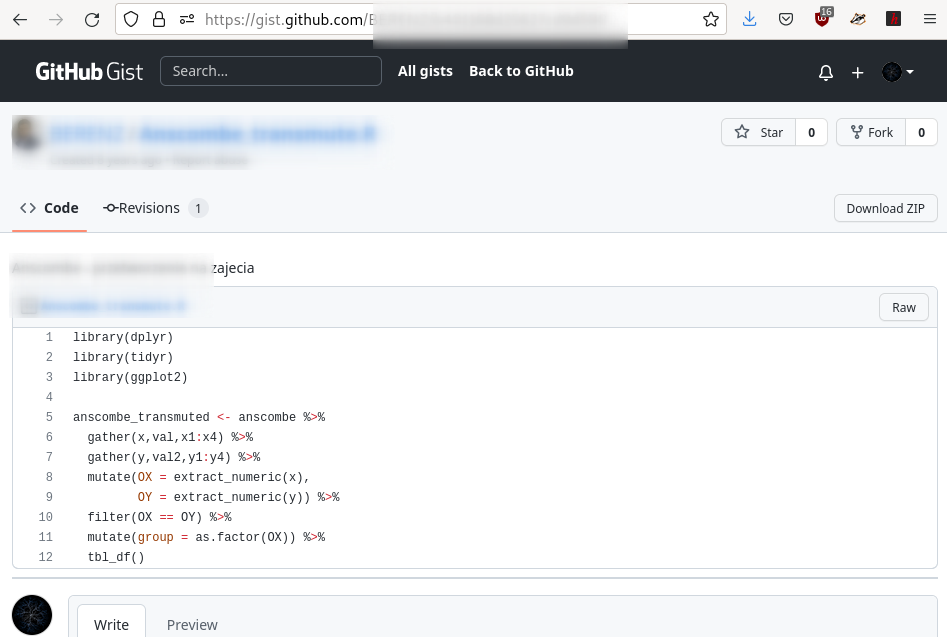Select the Code tab

click(x=50, y=208)
